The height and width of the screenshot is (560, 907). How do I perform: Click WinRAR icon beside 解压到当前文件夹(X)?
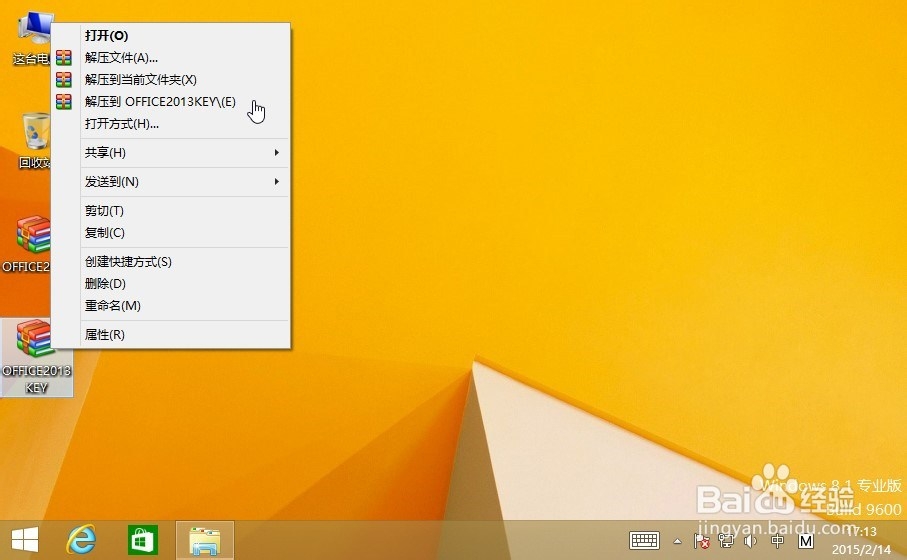point(64,79)
